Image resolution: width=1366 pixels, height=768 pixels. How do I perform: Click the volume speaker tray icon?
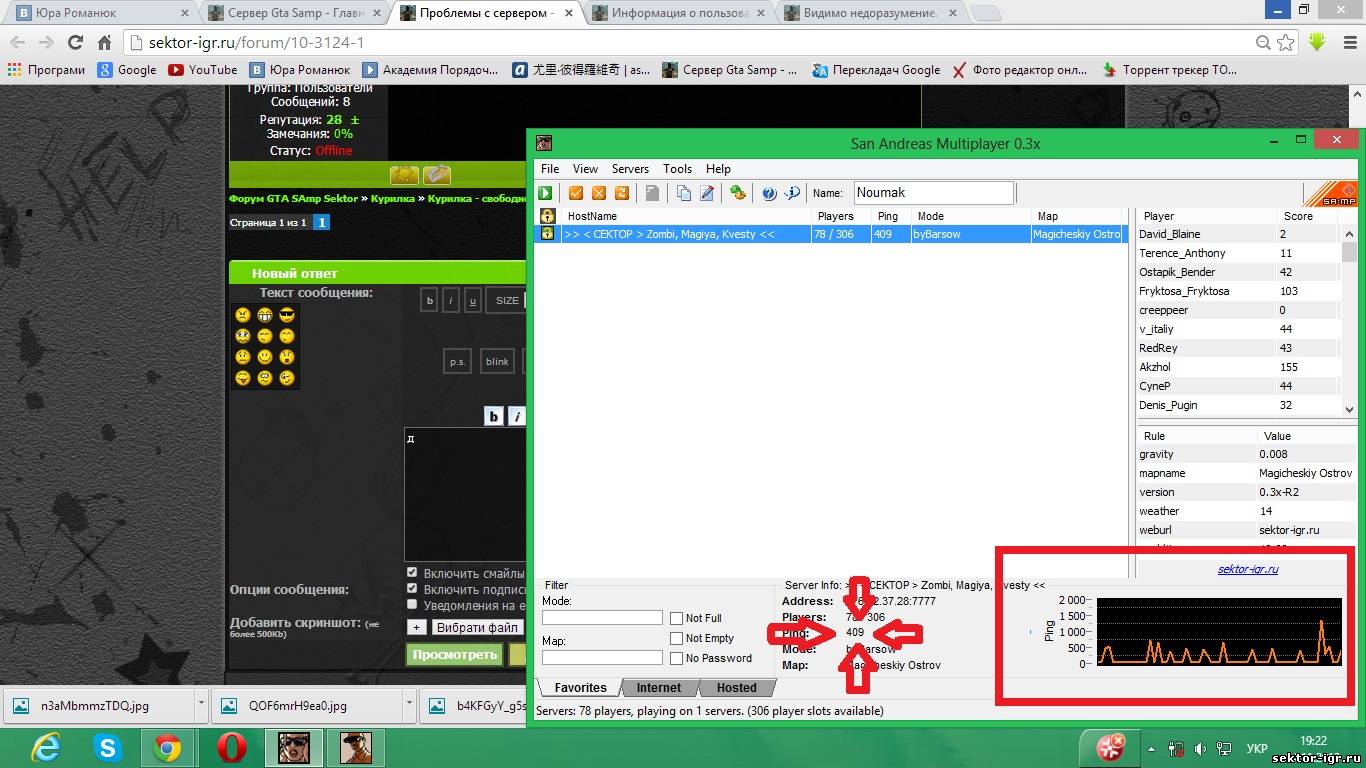point(1198,748)
